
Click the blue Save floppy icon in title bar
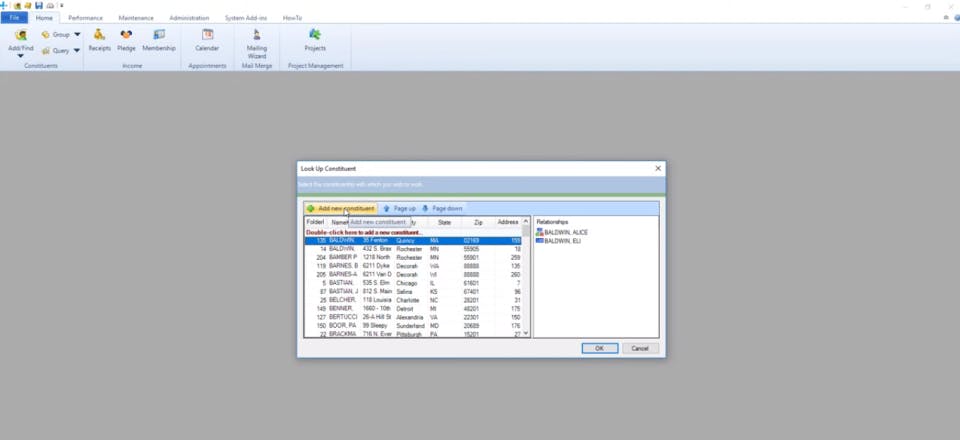[x=39, y=6]
